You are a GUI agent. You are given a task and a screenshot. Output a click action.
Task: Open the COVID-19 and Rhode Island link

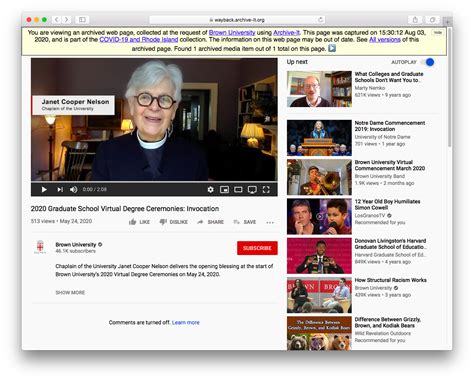click(x=139, y=40)
